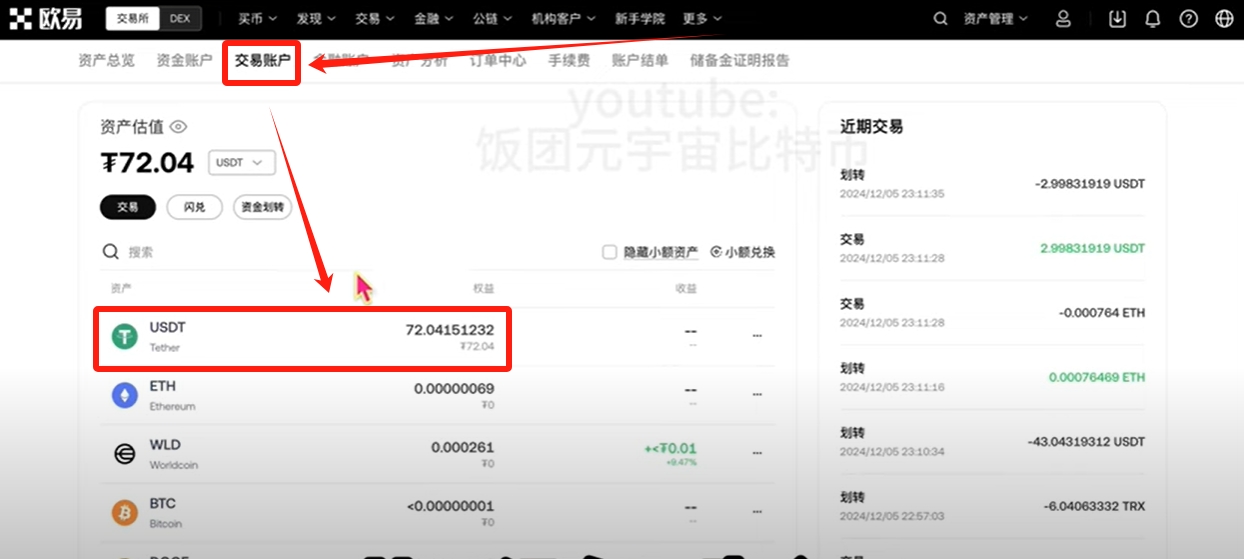Open the notifications bell icon
Image resolution: width=1244 pixels, height=559 pixels.
pyautogui.click(x=1153, y=19)
